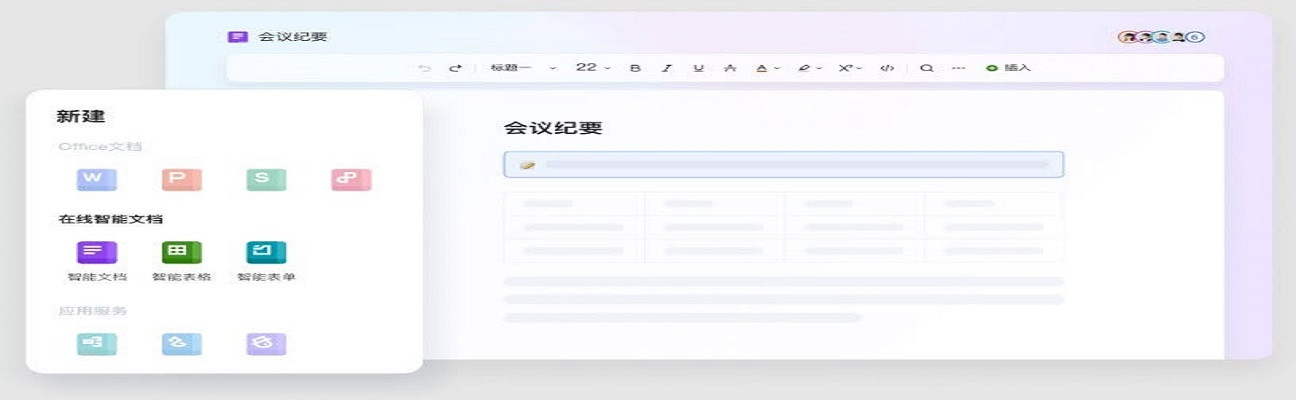The image size is (1296, 400).
Task: Open the purple icon under 应用服务
Action: coord(266,344)
